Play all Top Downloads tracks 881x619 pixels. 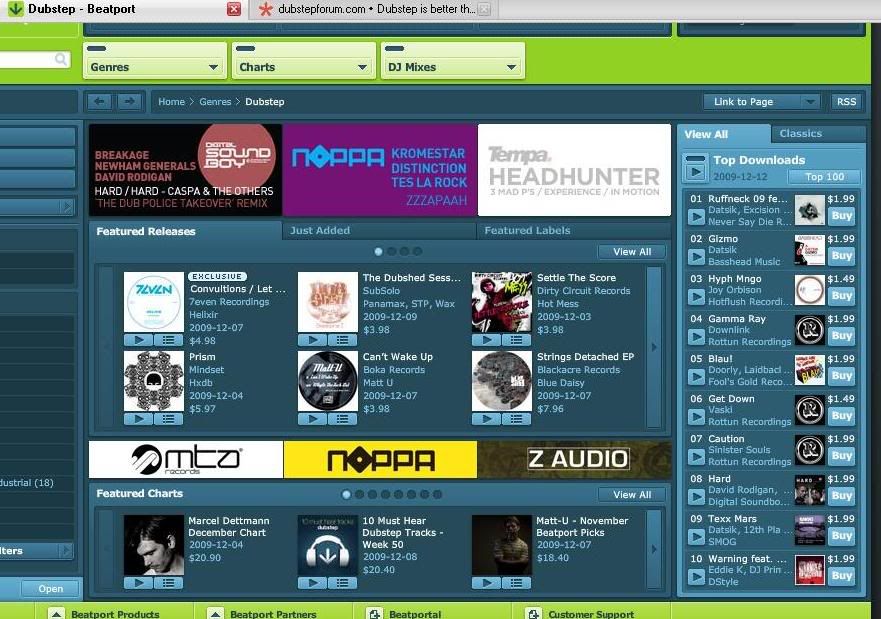(x=696, y=172)
